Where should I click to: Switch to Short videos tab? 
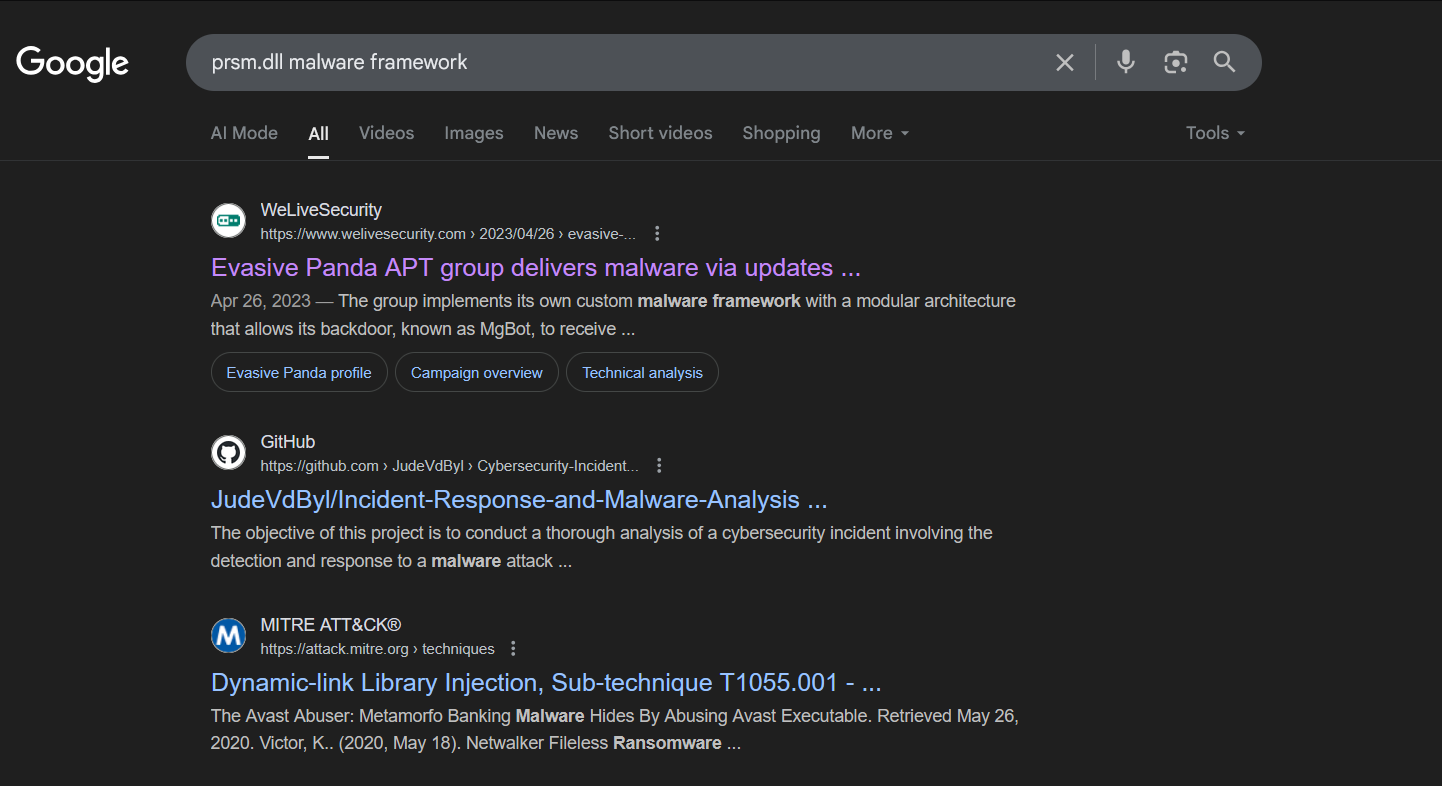660,133
